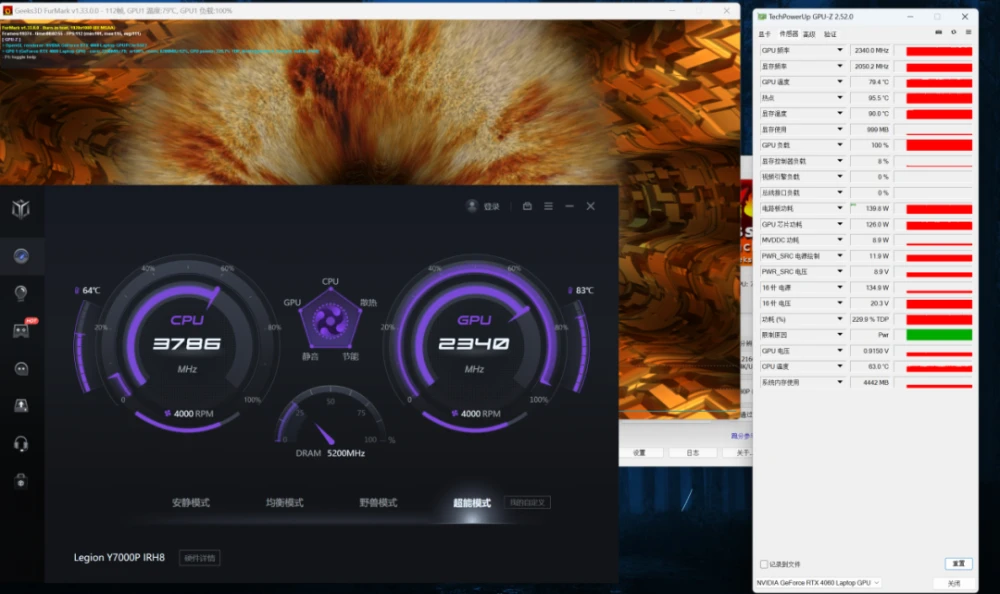The width and height of the screenshot is (1000, 594).
Task: Open the performance dashboard sidebar icon
Action: [x=21, y=256]
